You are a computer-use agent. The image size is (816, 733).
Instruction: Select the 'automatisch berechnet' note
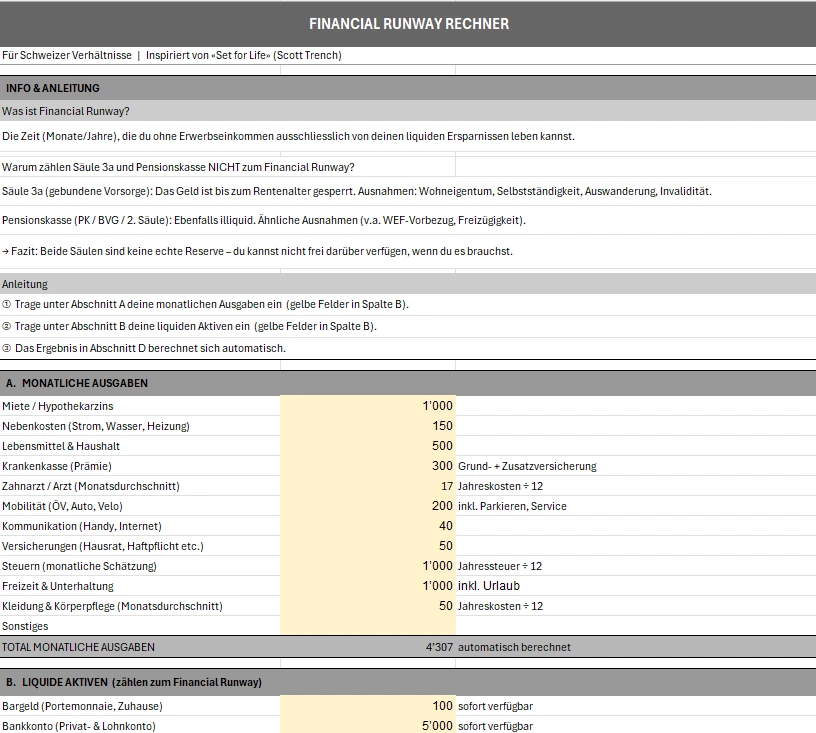coord(514,647)
